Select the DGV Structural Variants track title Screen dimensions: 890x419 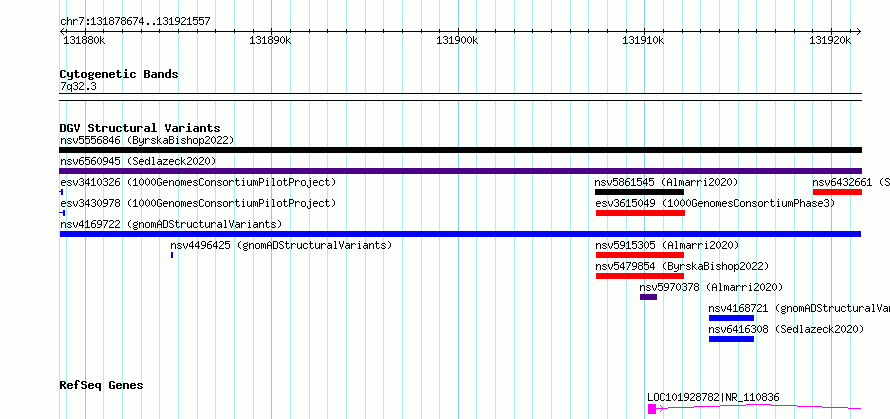click(x=140, y=128)
